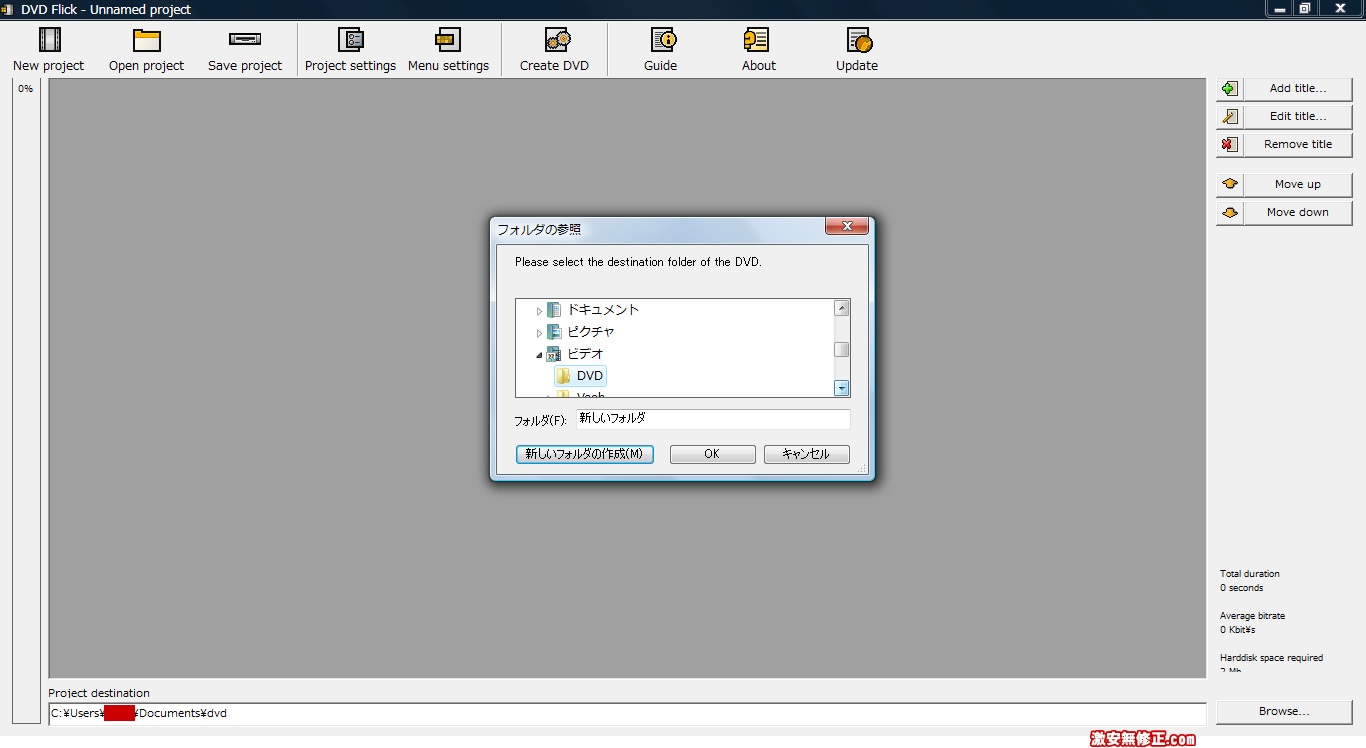The width and height of the screenshot is (1366, 748).
Task: Click the Total duration text
Action: coord(1249,574)
